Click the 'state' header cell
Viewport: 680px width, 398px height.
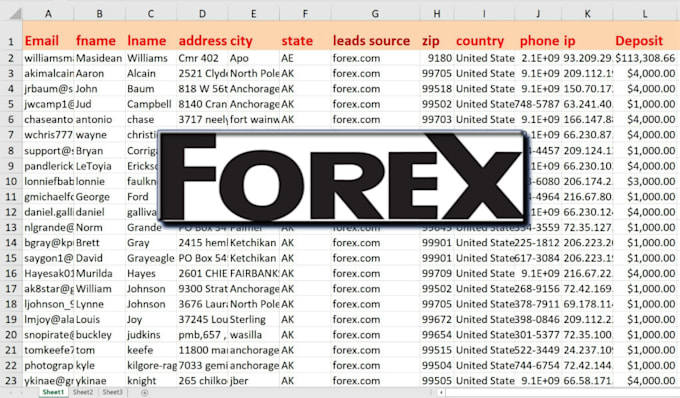point(305,36)
